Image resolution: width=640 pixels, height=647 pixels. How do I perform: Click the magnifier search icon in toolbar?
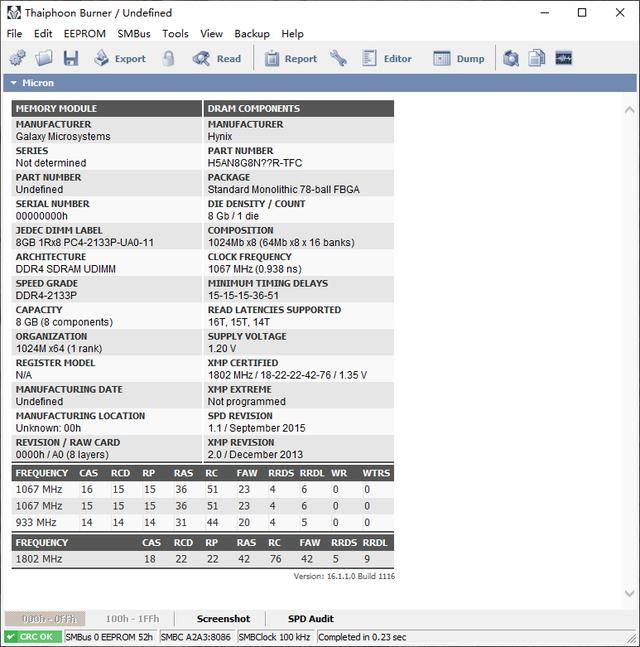click(511, 58)
